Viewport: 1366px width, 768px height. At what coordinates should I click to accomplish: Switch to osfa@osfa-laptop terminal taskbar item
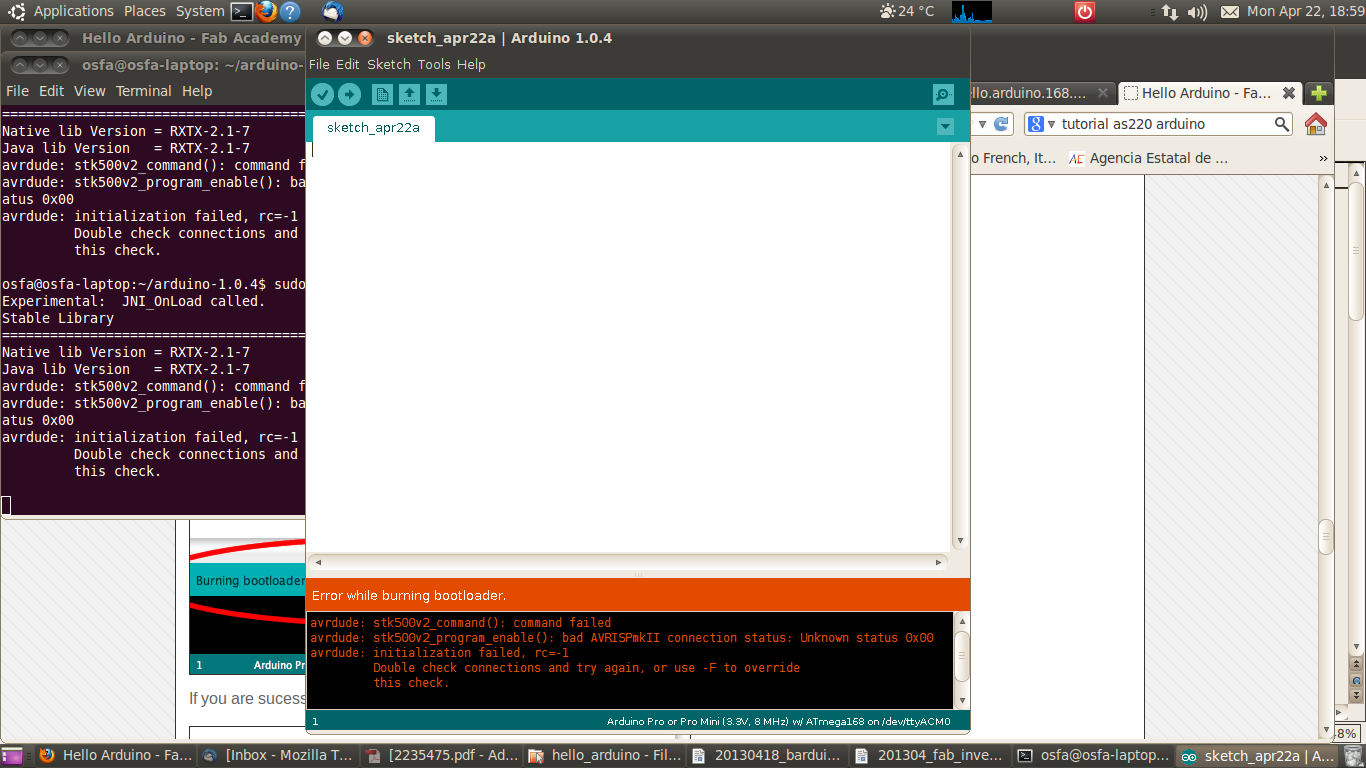tap(1093, 755)
